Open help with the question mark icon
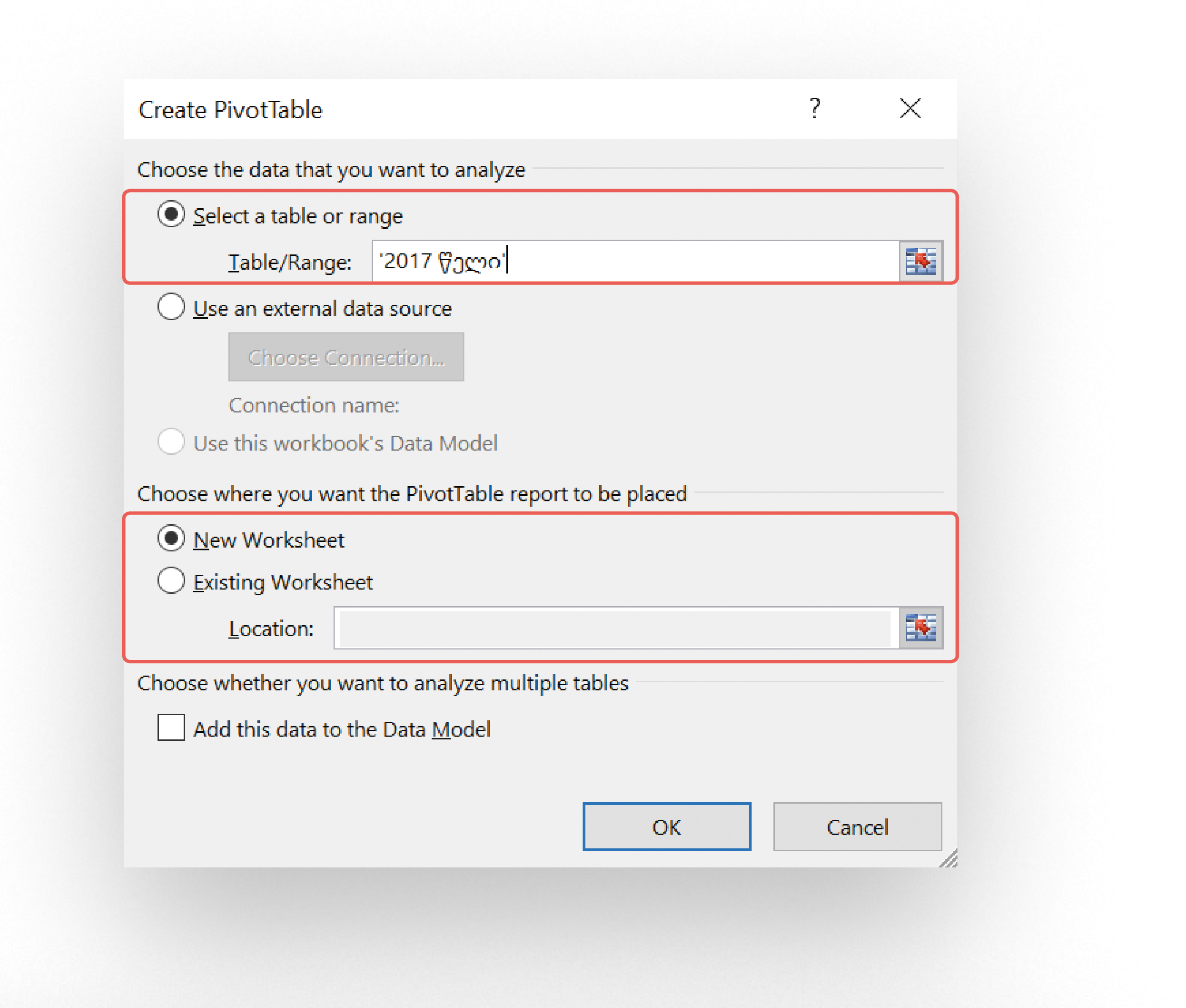Screen dimensions: 1186x1008 (x=814, y=108)
